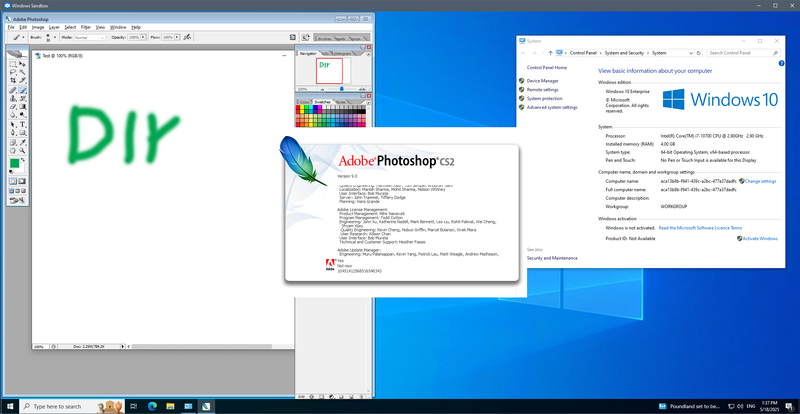Open the Tool Preset picker arrow
This screenshot has height=414, width=800.
tap(23, 37)
